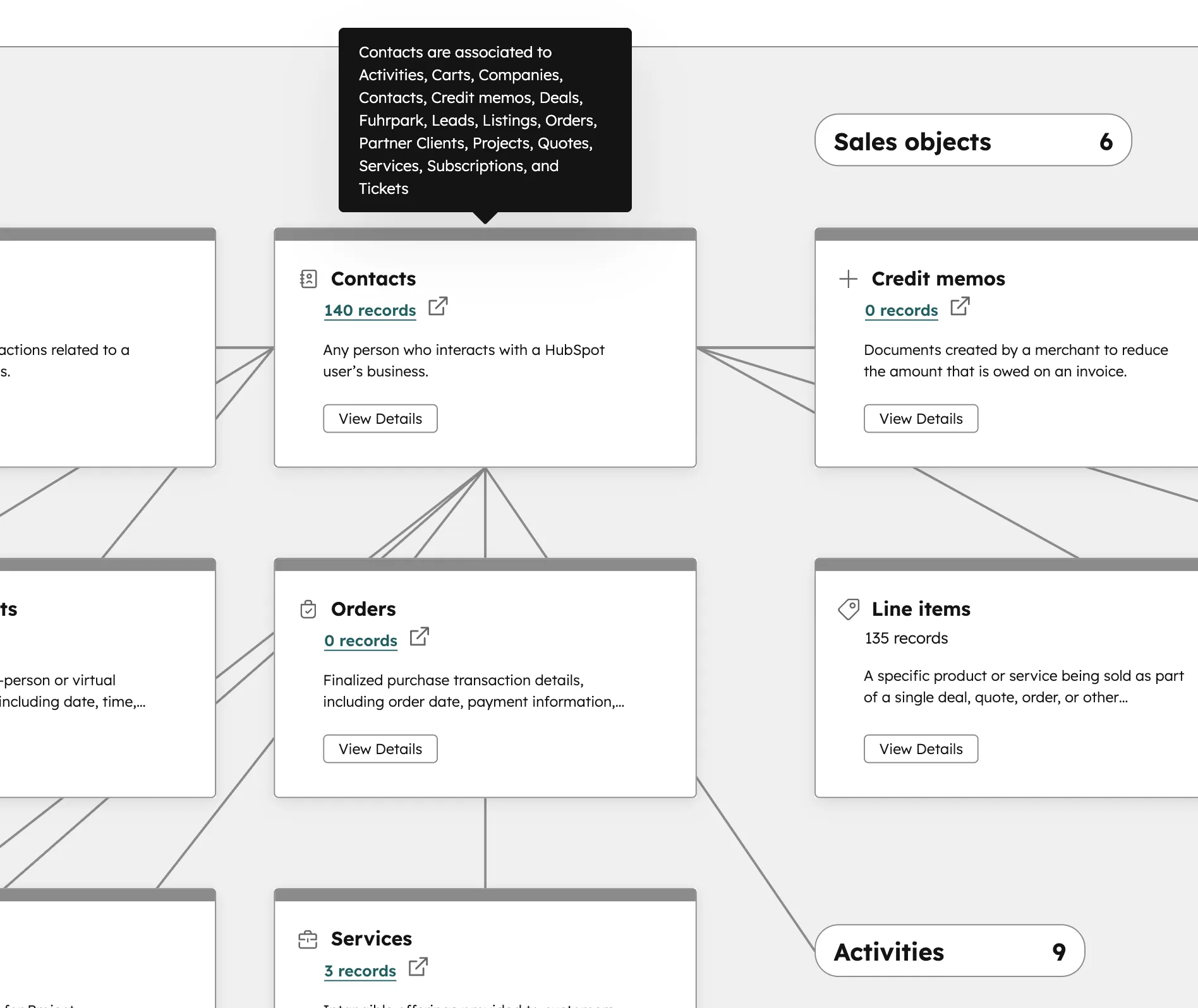This screenshot has width=1198, height=1008.
Task: Open the 0 records link under Credit memos
Action: 901,310
